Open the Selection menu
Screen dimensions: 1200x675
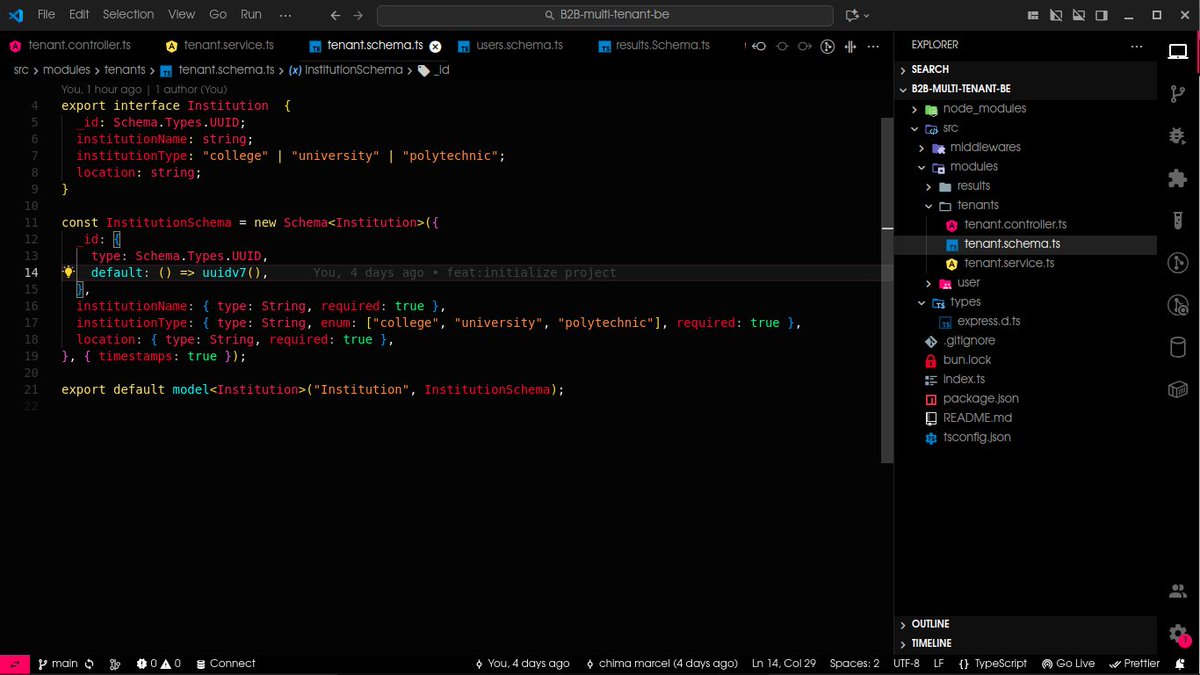(128, 15)
